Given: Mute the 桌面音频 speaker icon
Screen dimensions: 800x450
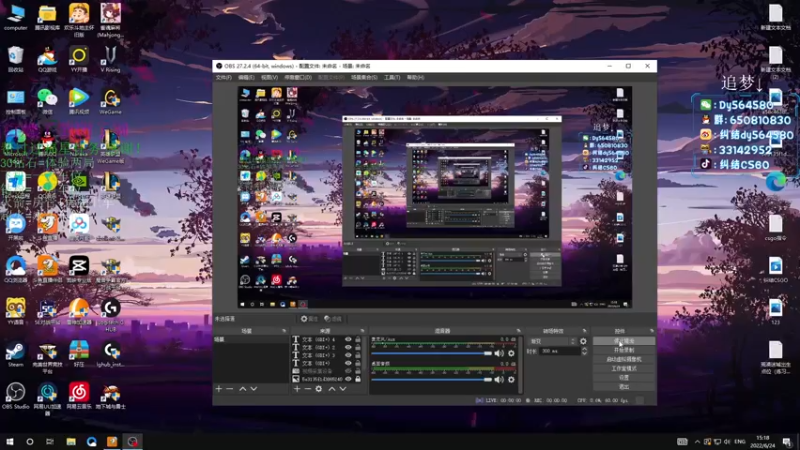Looking at the screenshot, I should click(x=499, y=380).
